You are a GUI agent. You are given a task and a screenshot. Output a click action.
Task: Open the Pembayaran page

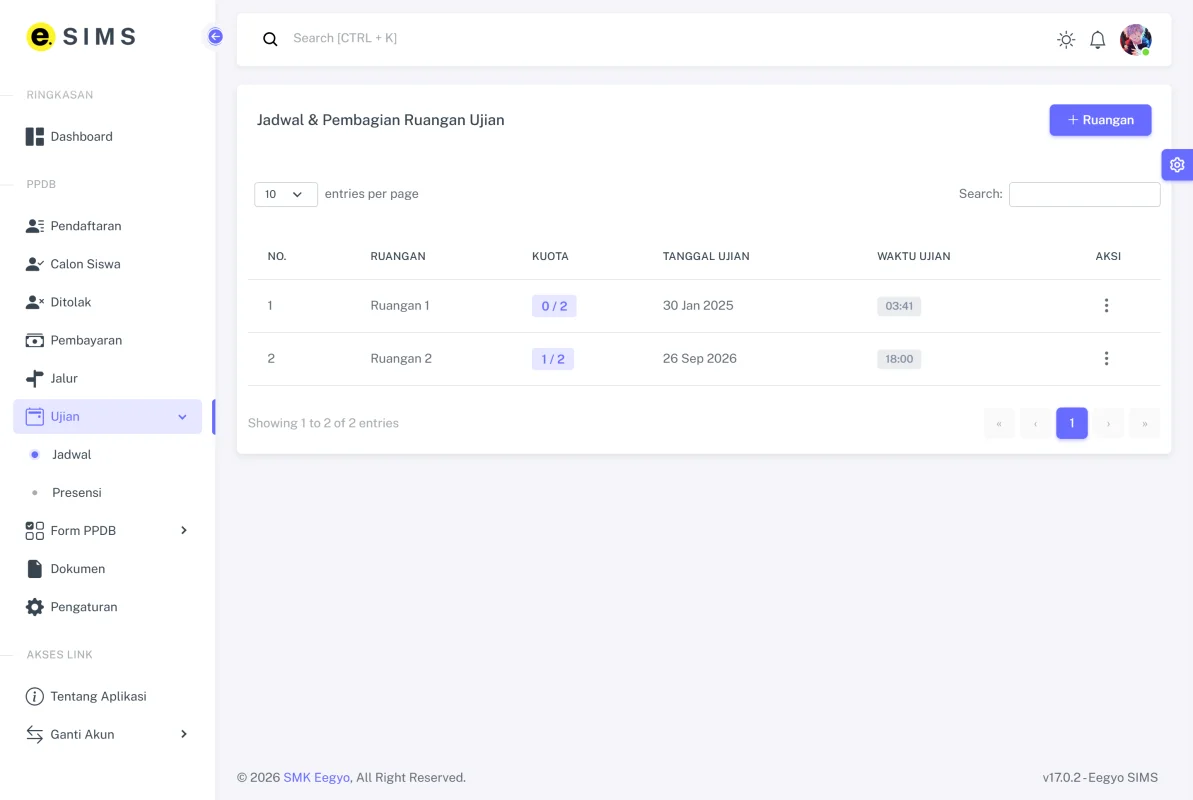tap(107, 340)
